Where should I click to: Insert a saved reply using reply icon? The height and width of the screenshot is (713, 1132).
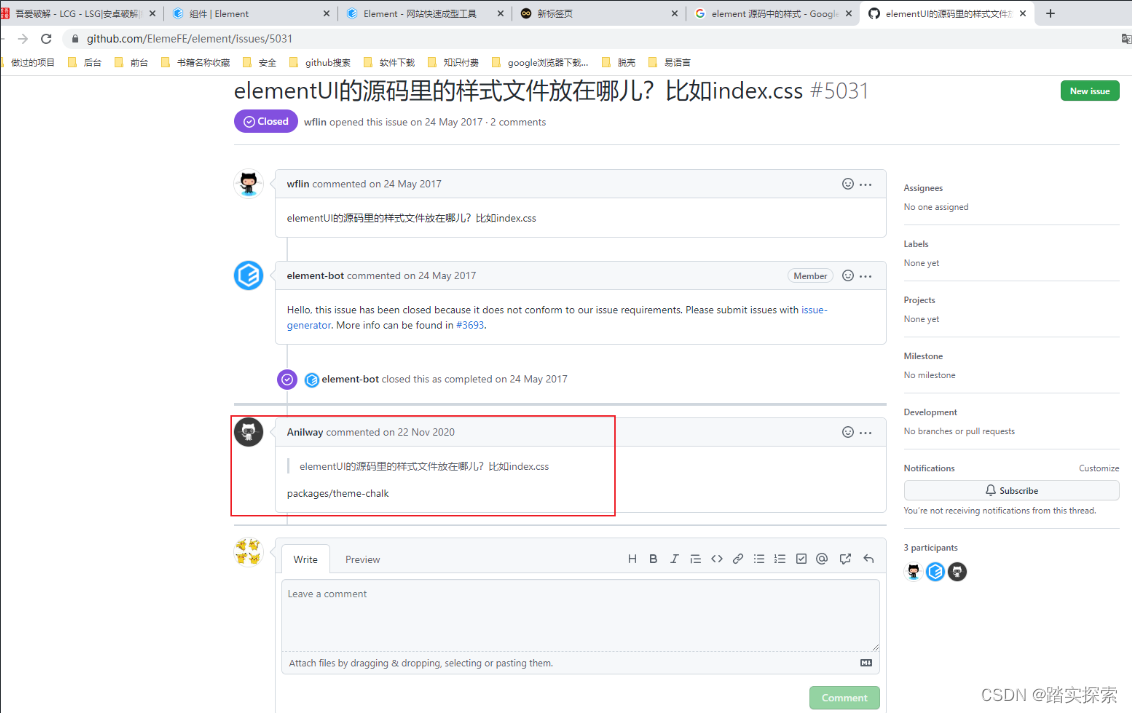[868, 559]
